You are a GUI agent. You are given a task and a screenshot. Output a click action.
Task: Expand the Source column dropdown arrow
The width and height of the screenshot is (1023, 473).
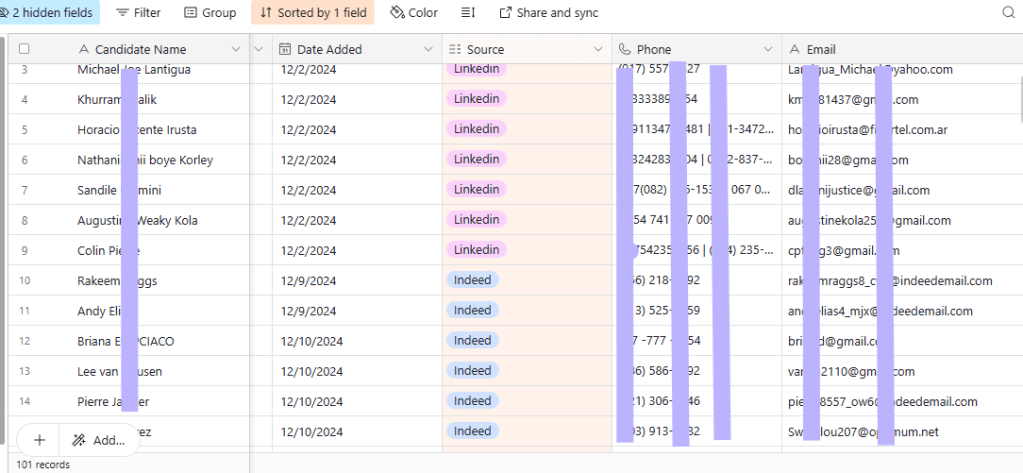click(599, 49)
